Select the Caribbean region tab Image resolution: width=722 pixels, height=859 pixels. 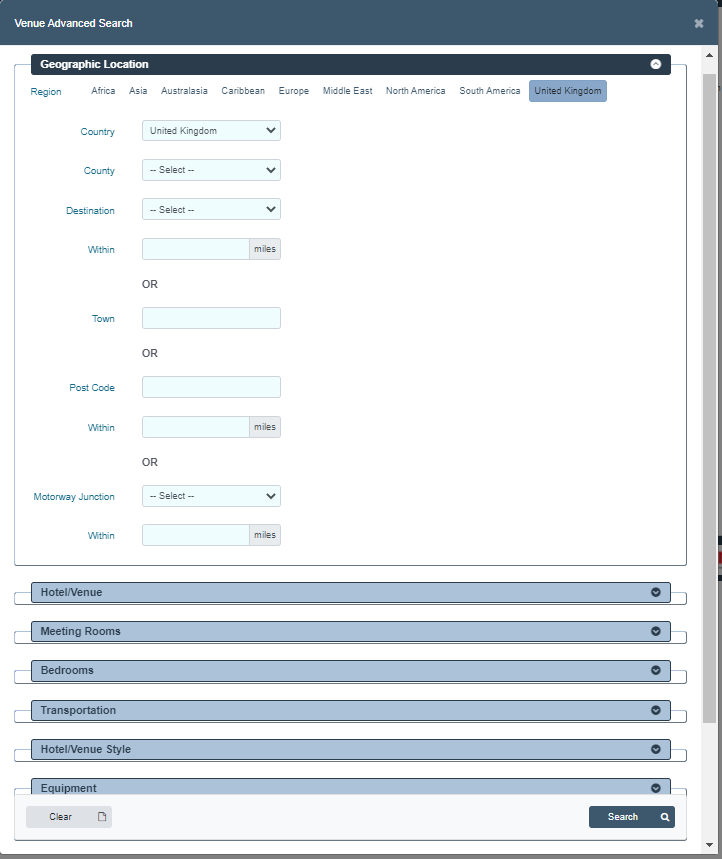[x=243, y=91]
